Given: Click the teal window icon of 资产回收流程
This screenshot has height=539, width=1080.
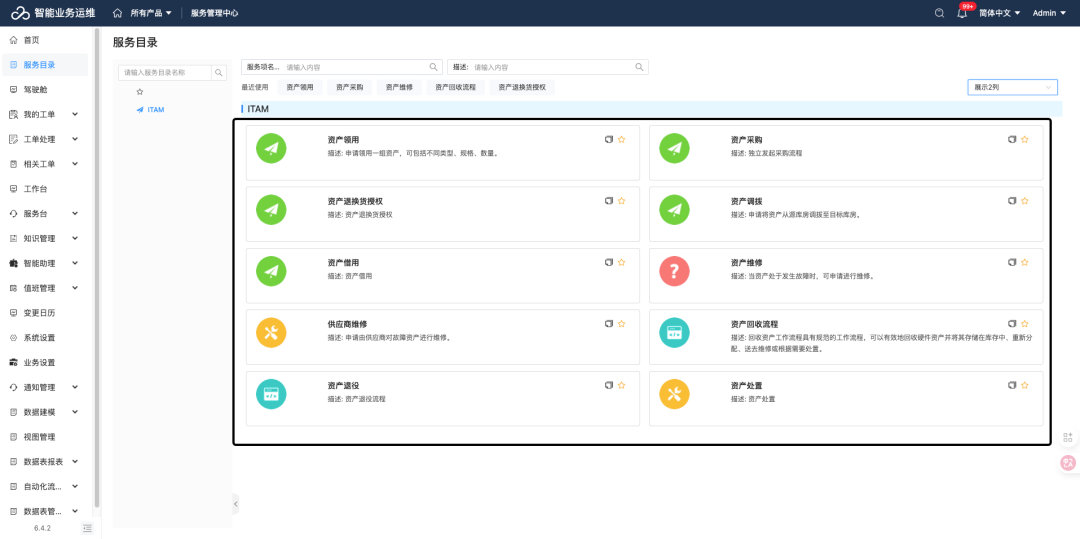Looking at the screenshot, I should point(674,332).
